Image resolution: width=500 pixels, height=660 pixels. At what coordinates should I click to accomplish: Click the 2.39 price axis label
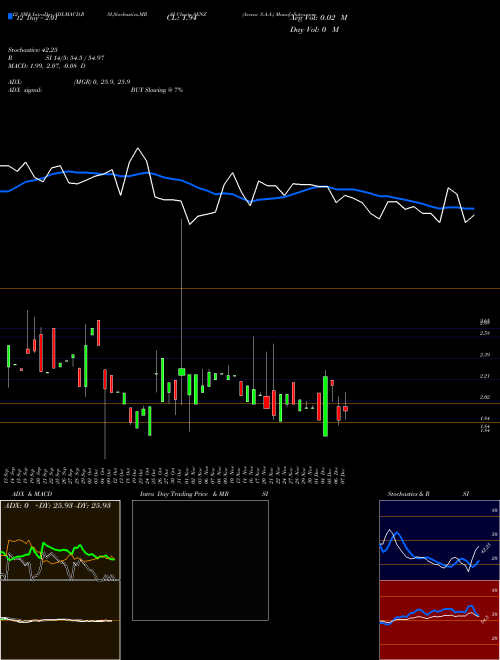point(484,355)
